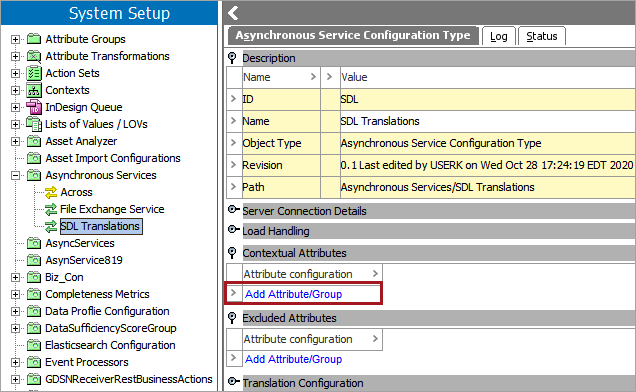
Task: Toggle the Load Handling section open
Action: coord(233,230)
